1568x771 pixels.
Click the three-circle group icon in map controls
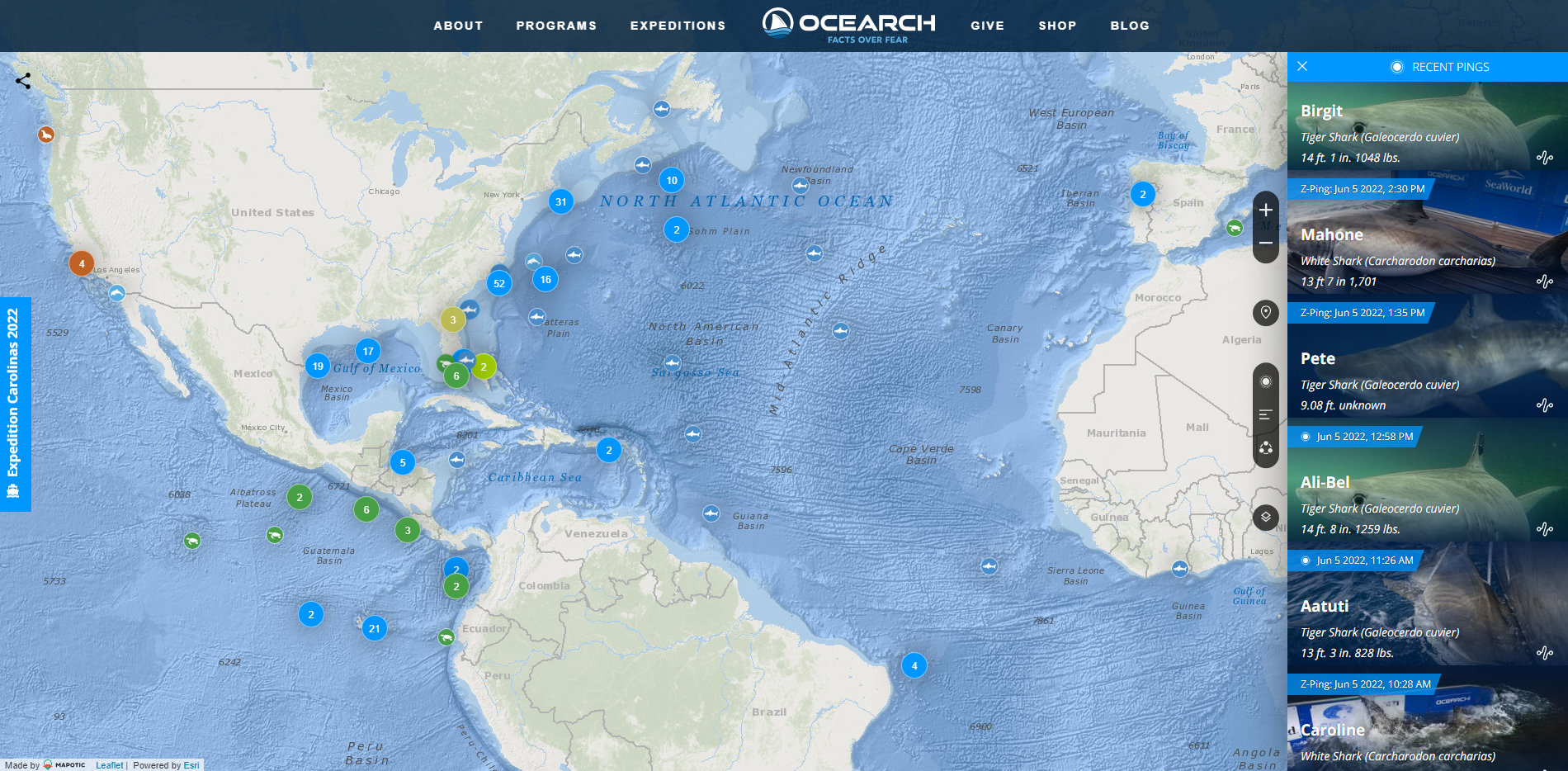(x=1265, y=448)
